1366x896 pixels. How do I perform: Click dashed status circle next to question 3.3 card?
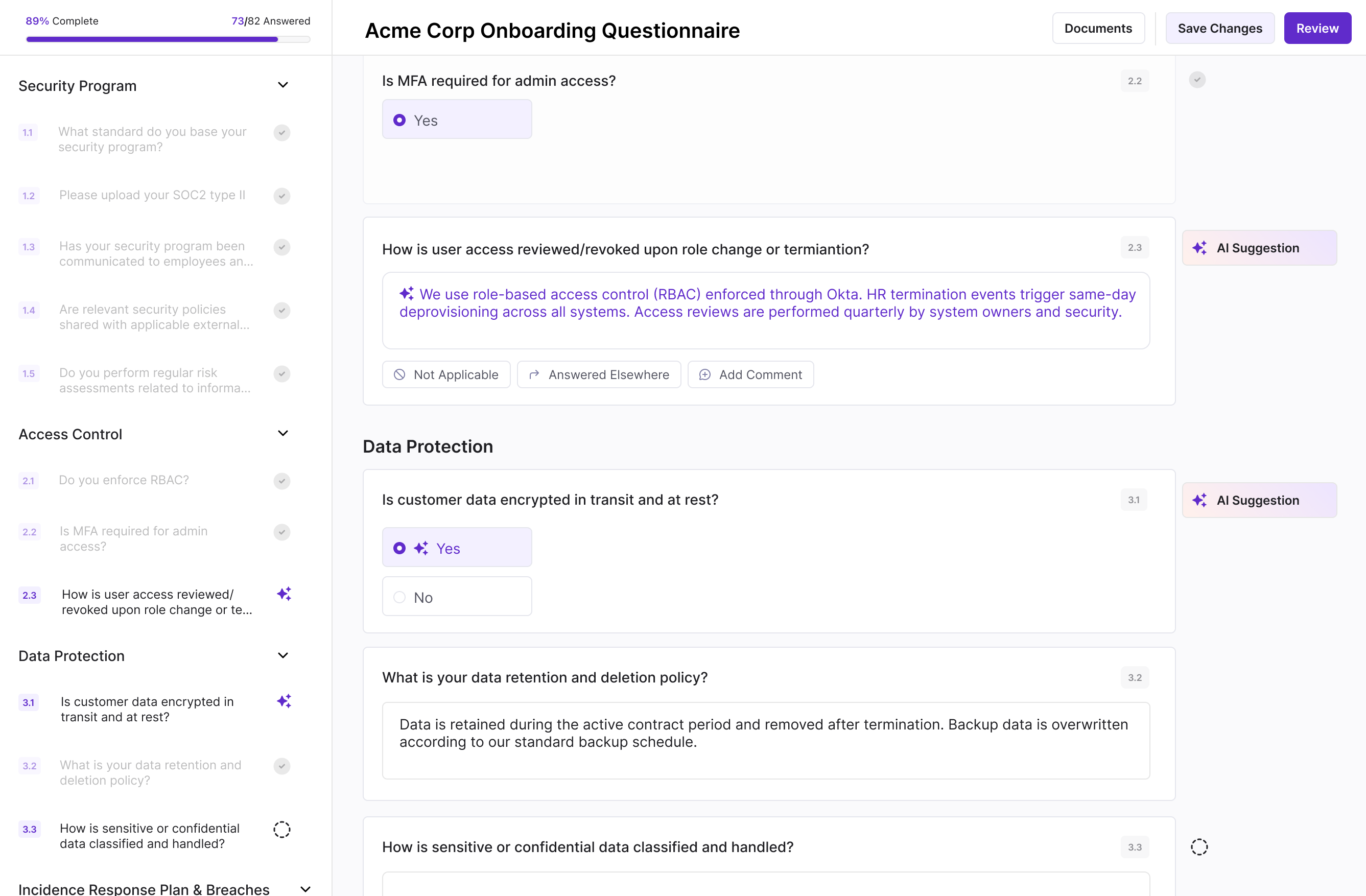click(1198, 846)
